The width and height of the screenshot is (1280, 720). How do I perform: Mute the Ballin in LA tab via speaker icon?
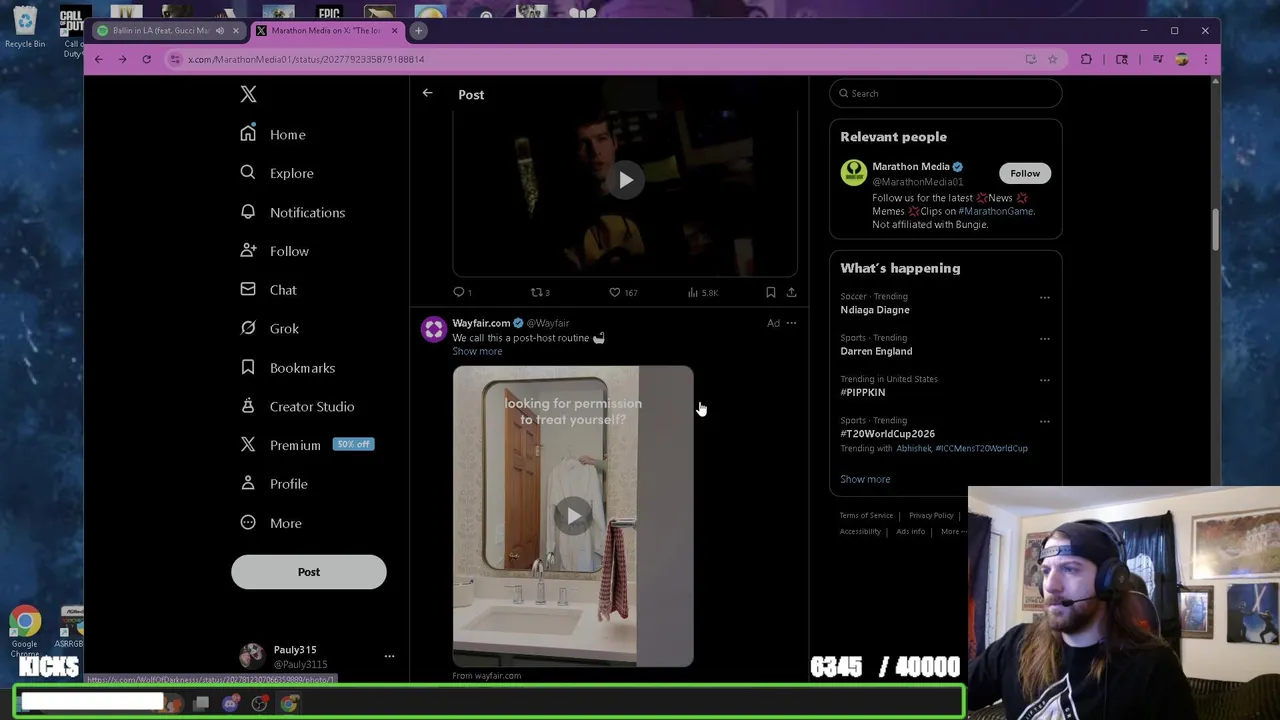coord(220,31)
